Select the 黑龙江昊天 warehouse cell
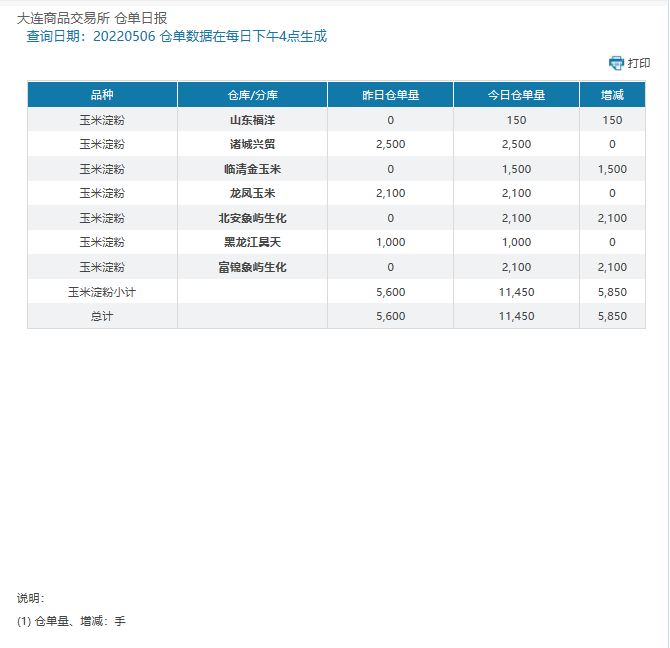 pos(252,242)
